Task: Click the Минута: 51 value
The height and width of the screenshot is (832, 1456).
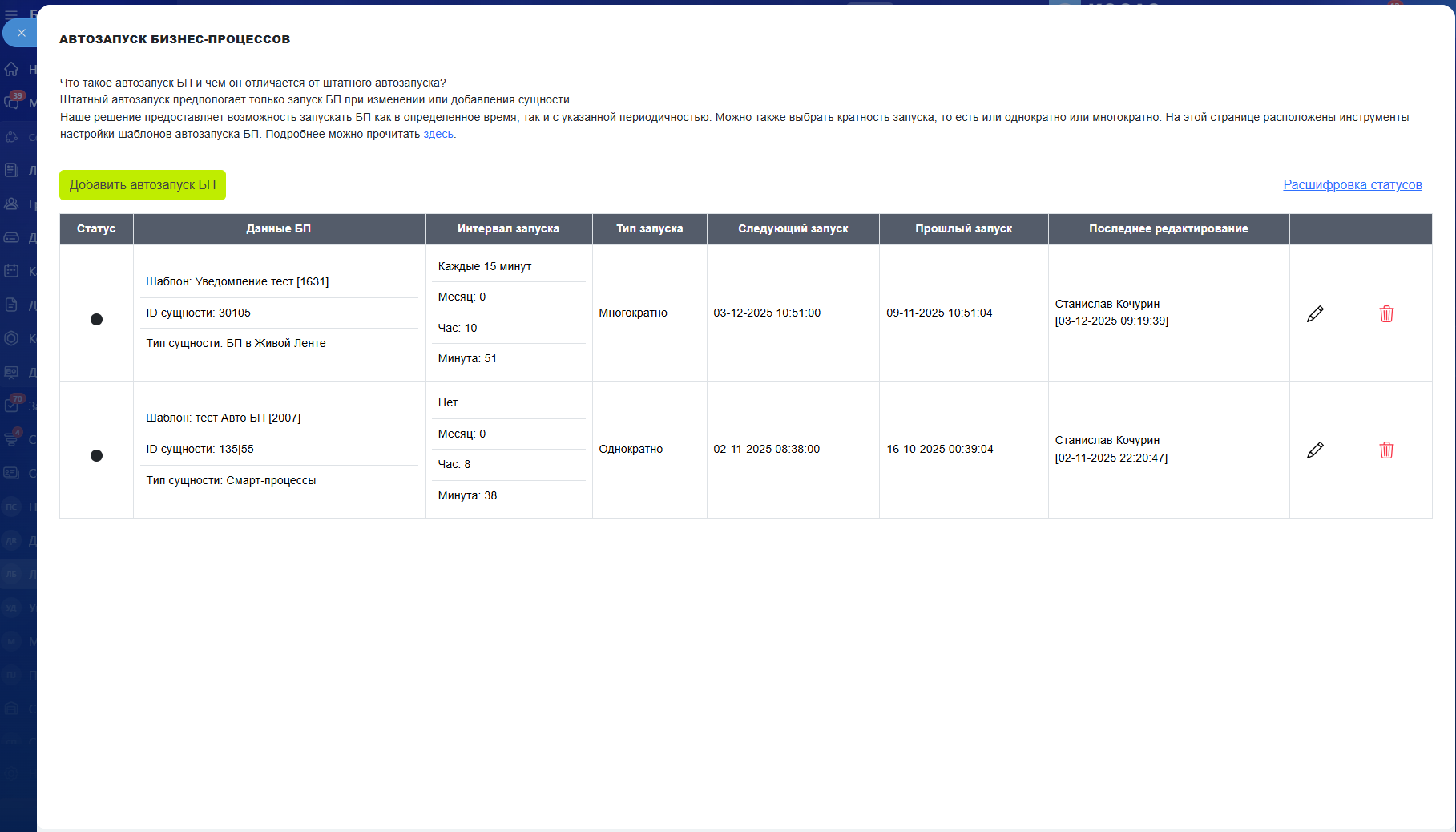Action: point(467,358)
